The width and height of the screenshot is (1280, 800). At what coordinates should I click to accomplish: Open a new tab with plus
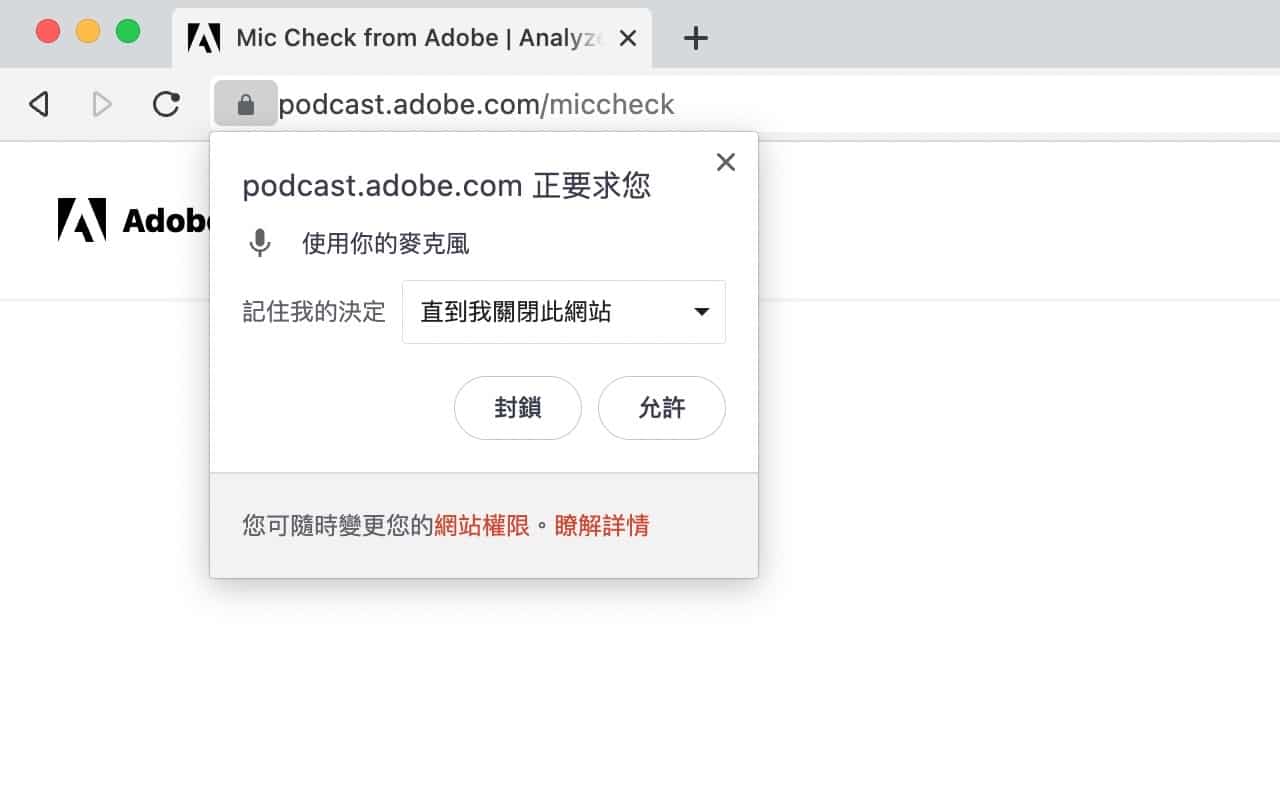point(695,39)
